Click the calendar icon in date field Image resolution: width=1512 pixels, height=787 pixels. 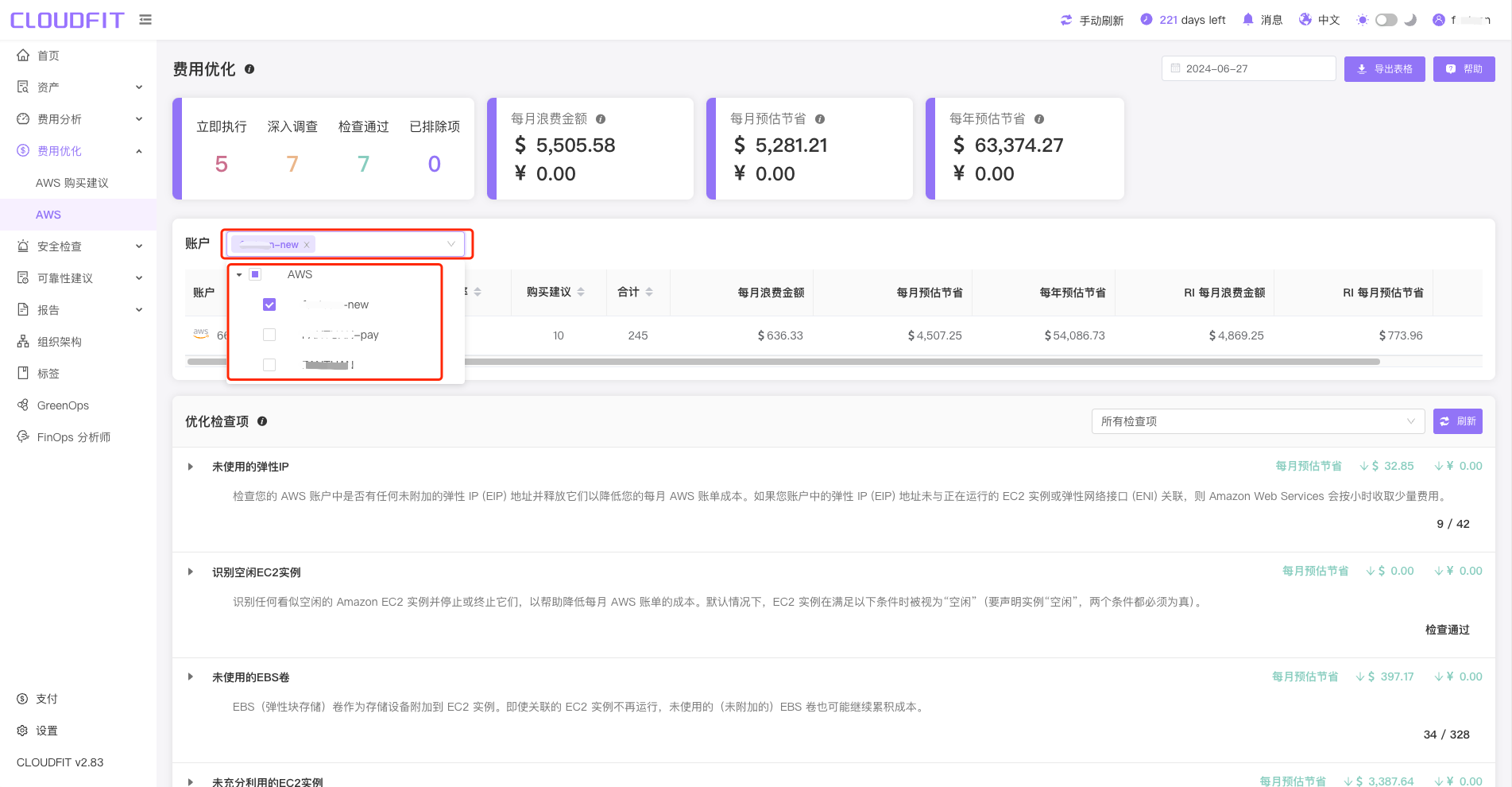point(1176,68)
